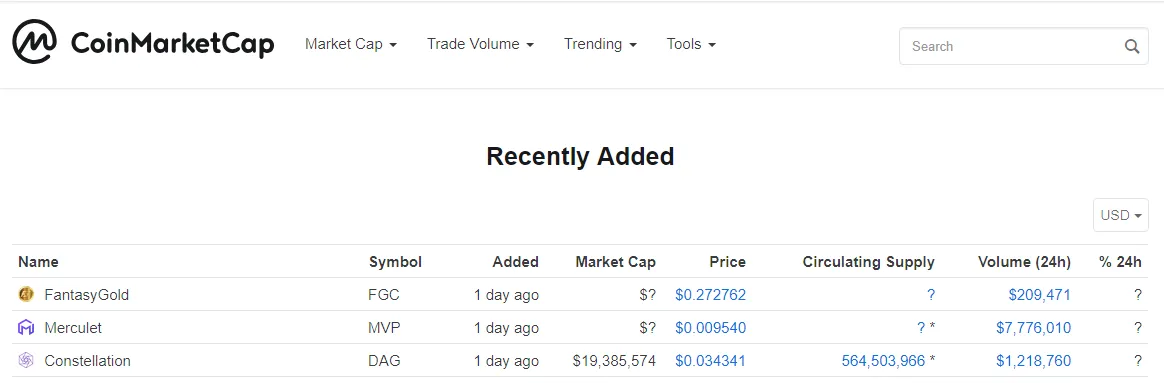The width and height of the screenshot is (1164, 383).
Task: Expand the Trade Volume menu
Action: pyautogui.click(x=480, y=44)
